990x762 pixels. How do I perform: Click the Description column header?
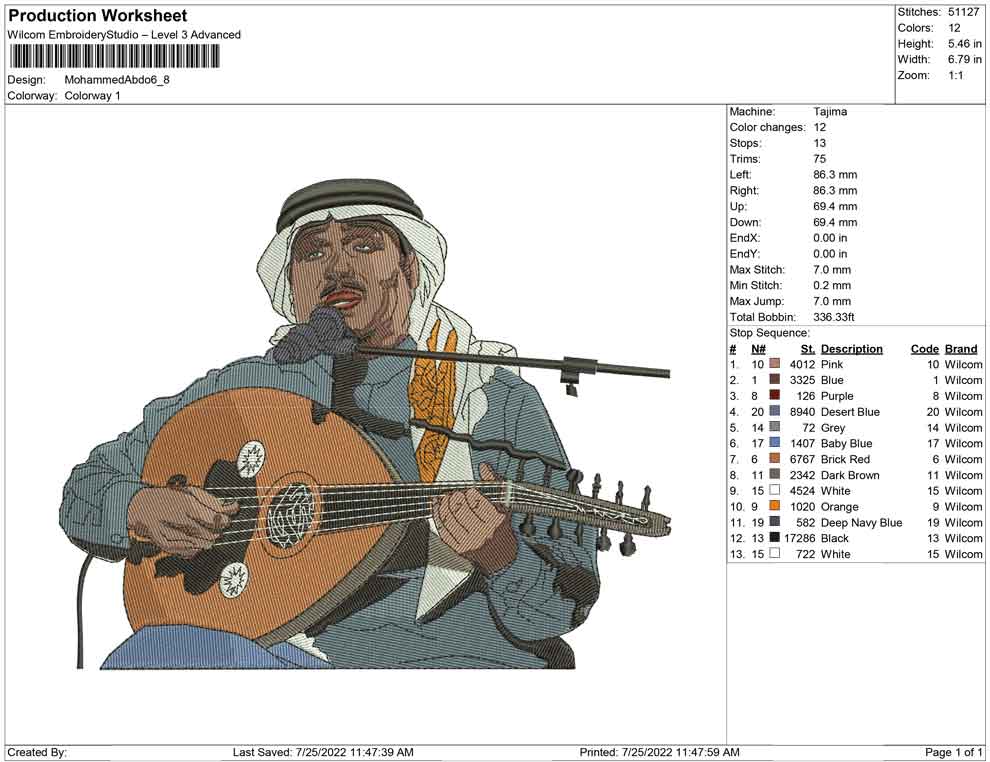tap(851, 349)
